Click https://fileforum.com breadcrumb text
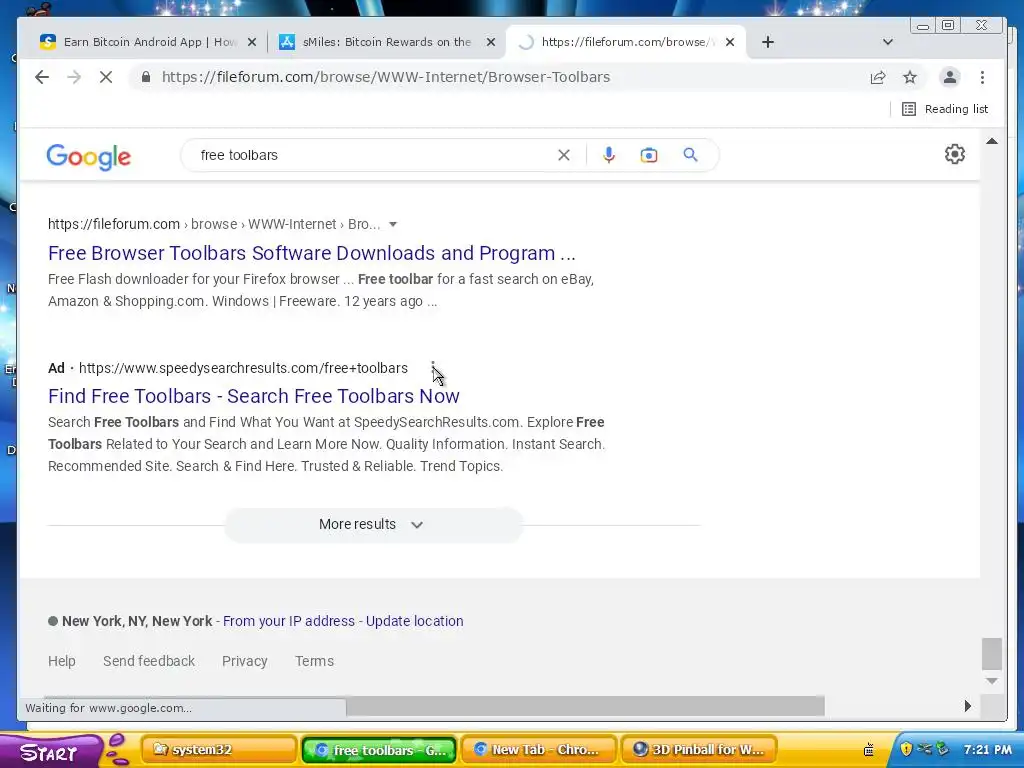 114,225
